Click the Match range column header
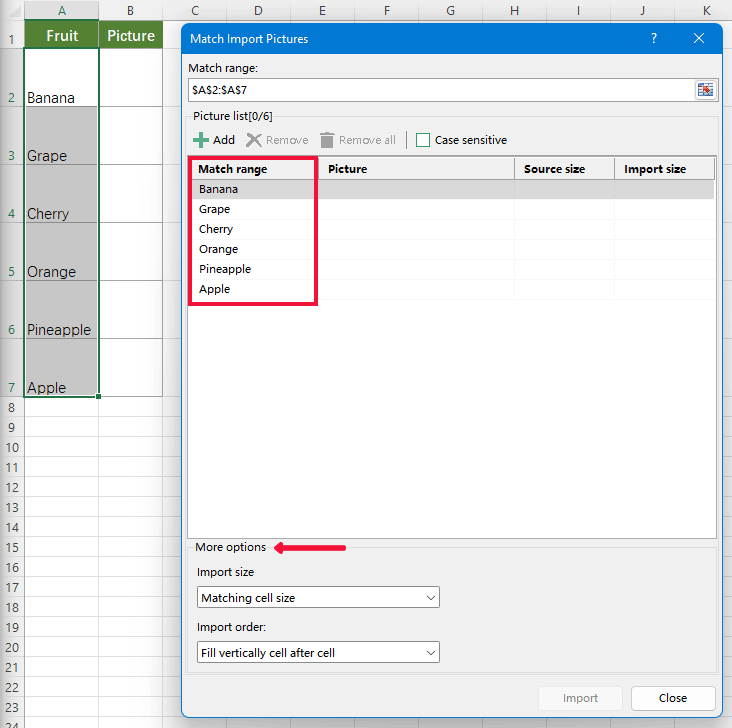 pos(253,169)
